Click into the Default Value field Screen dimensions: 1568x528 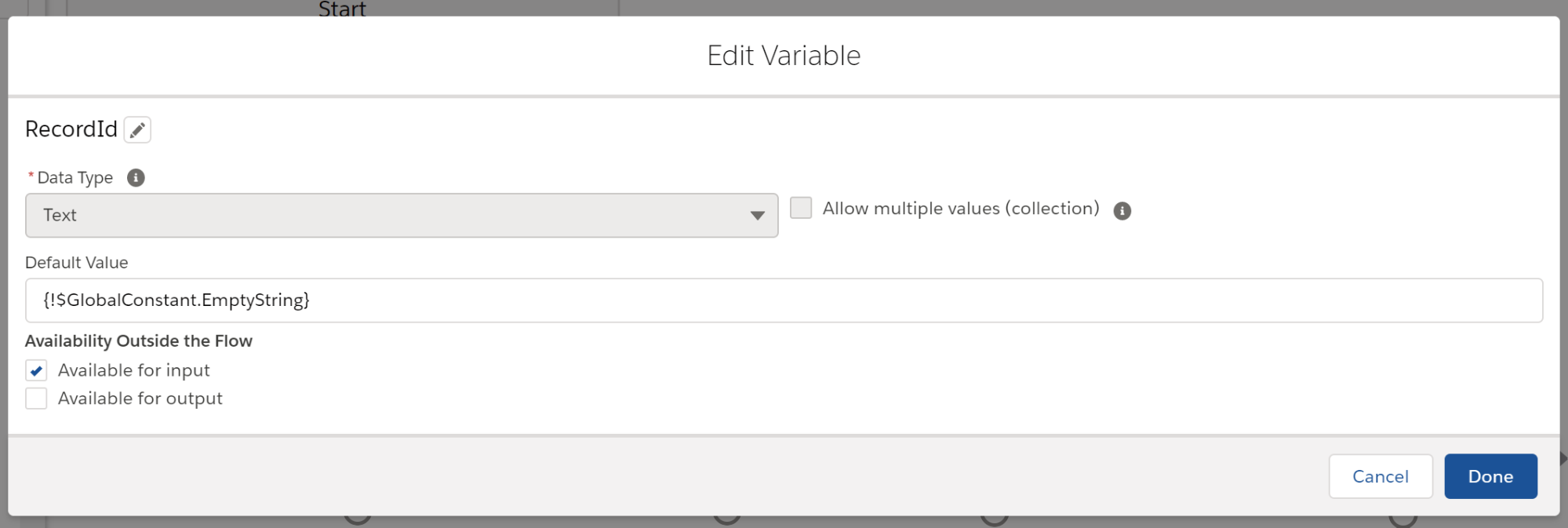784,300
